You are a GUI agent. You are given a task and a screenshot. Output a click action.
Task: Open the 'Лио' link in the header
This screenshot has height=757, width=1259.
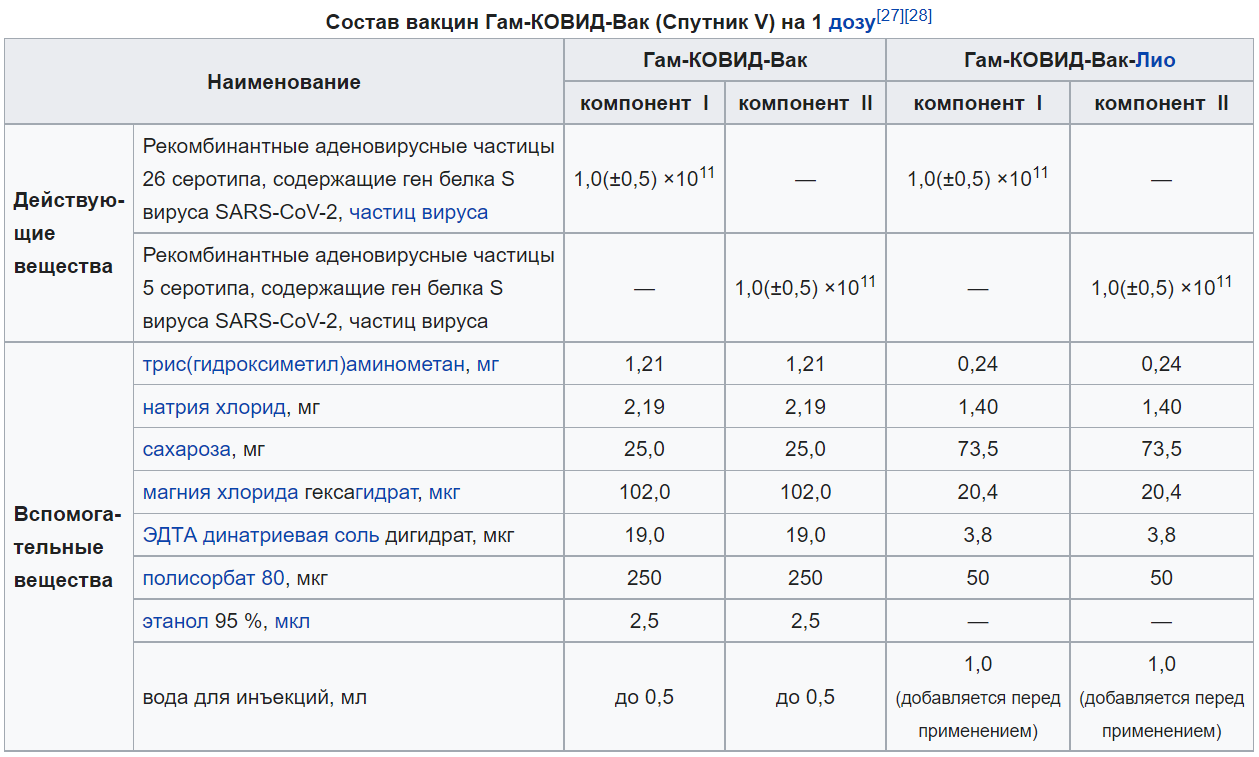tap(1155, 60)
